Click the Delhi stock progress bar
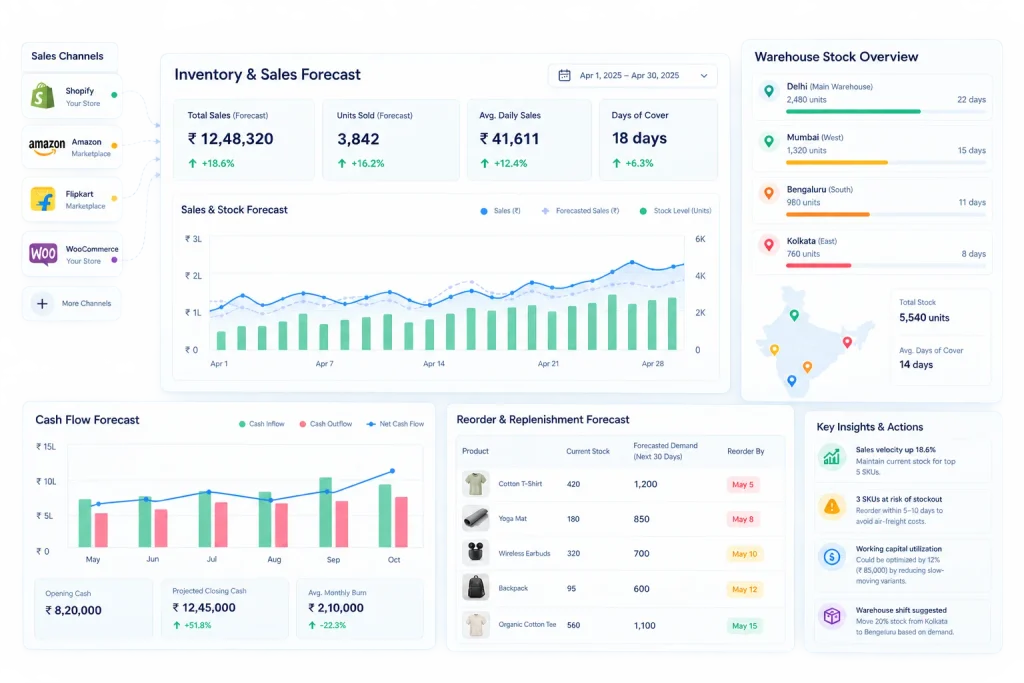Image resolution: width=1024 pixels, height=683 pixels. [886, 112]
